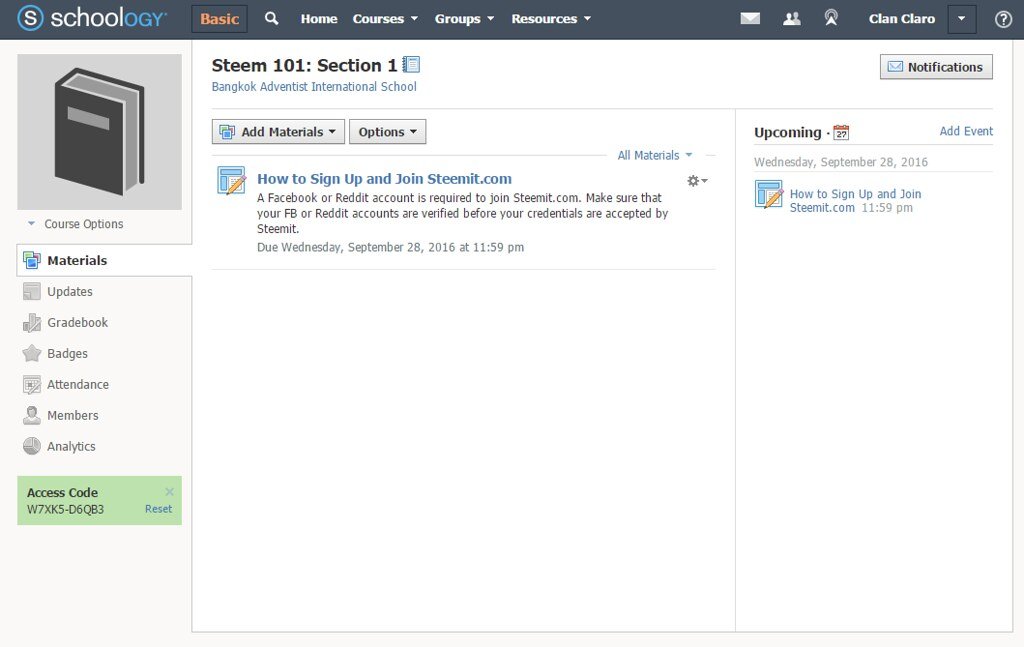Click the Steem 101: Section 1 title

304,65
